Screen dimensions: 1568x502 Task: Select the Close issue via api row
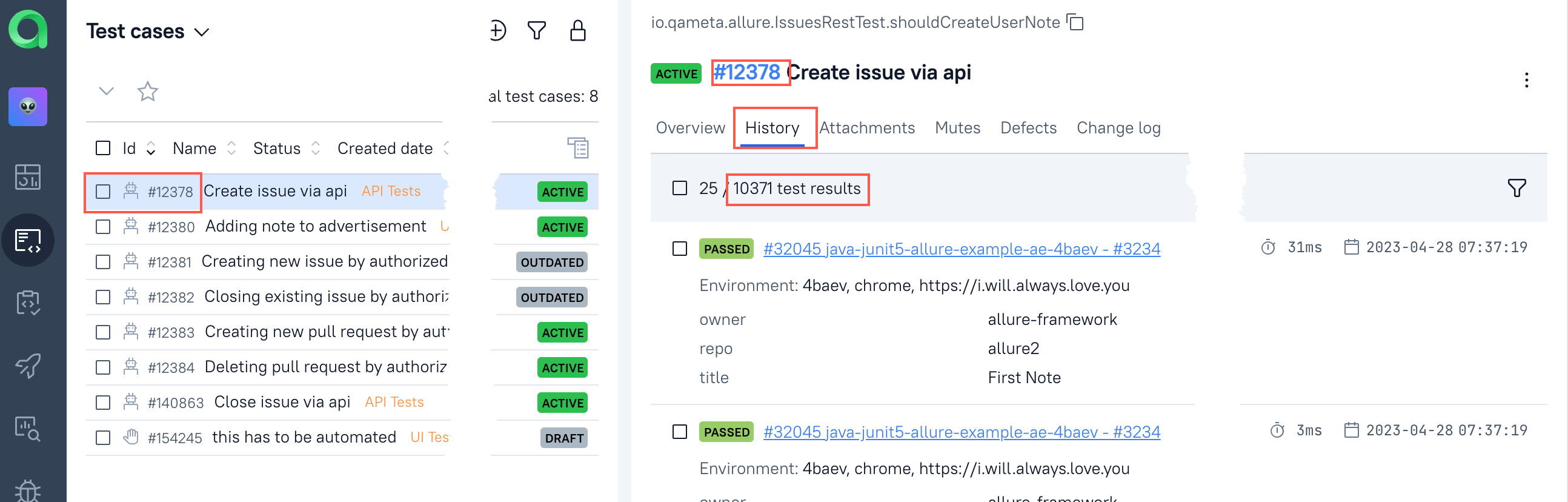(282, 402)
